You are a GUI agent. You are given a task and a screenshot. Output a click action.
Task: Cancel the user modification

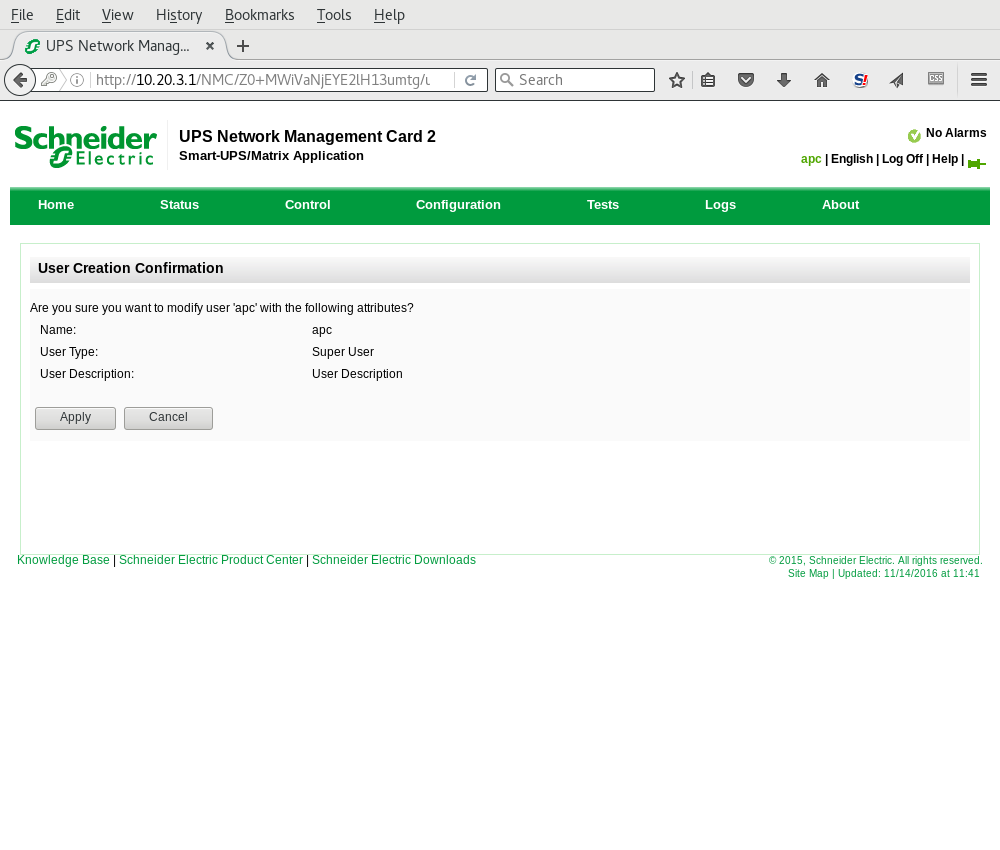[x=168, y=418]
